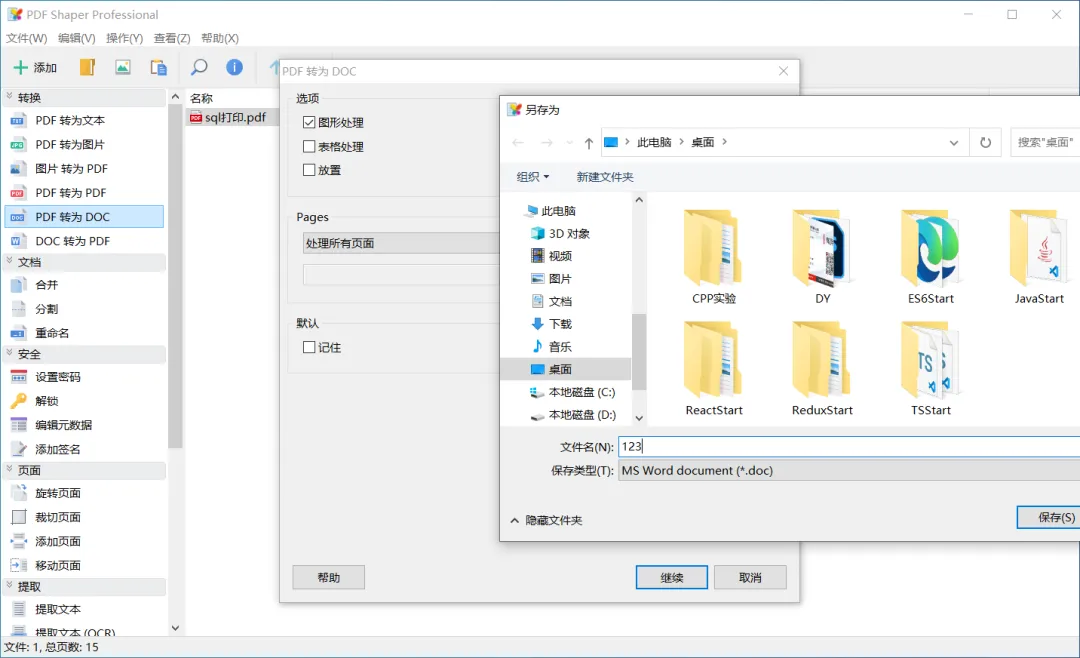Click the 帮助 button in dialog
The width and height of the screenshot is (1080, 658).
(x=329, y=577)
